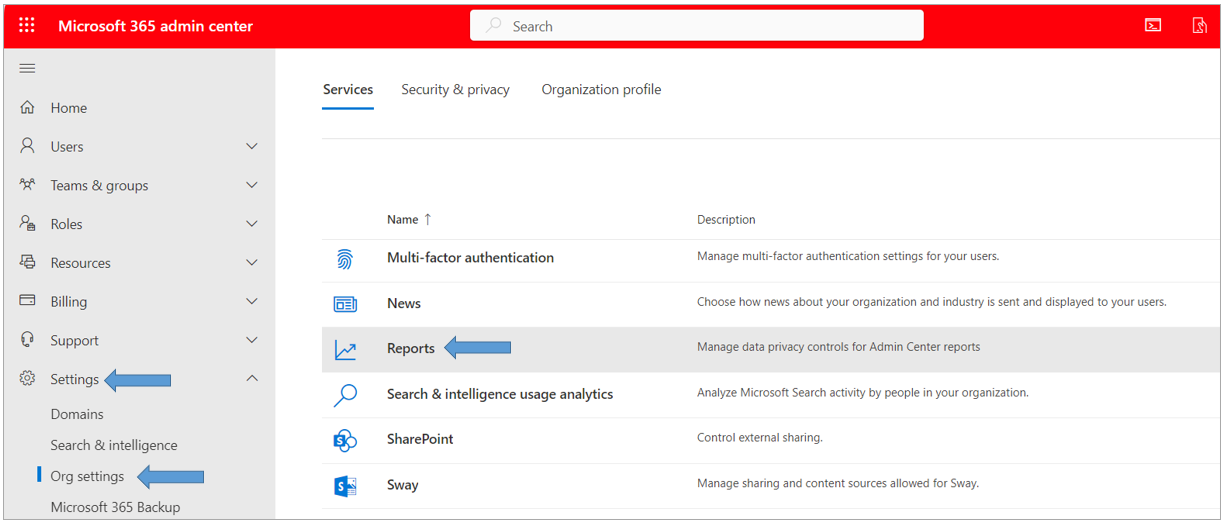The width and height of the screenshot is (1226, 522).
Task: Open the app launcher waffle icon
Action: pyautogui.click(x=27, y=26)
